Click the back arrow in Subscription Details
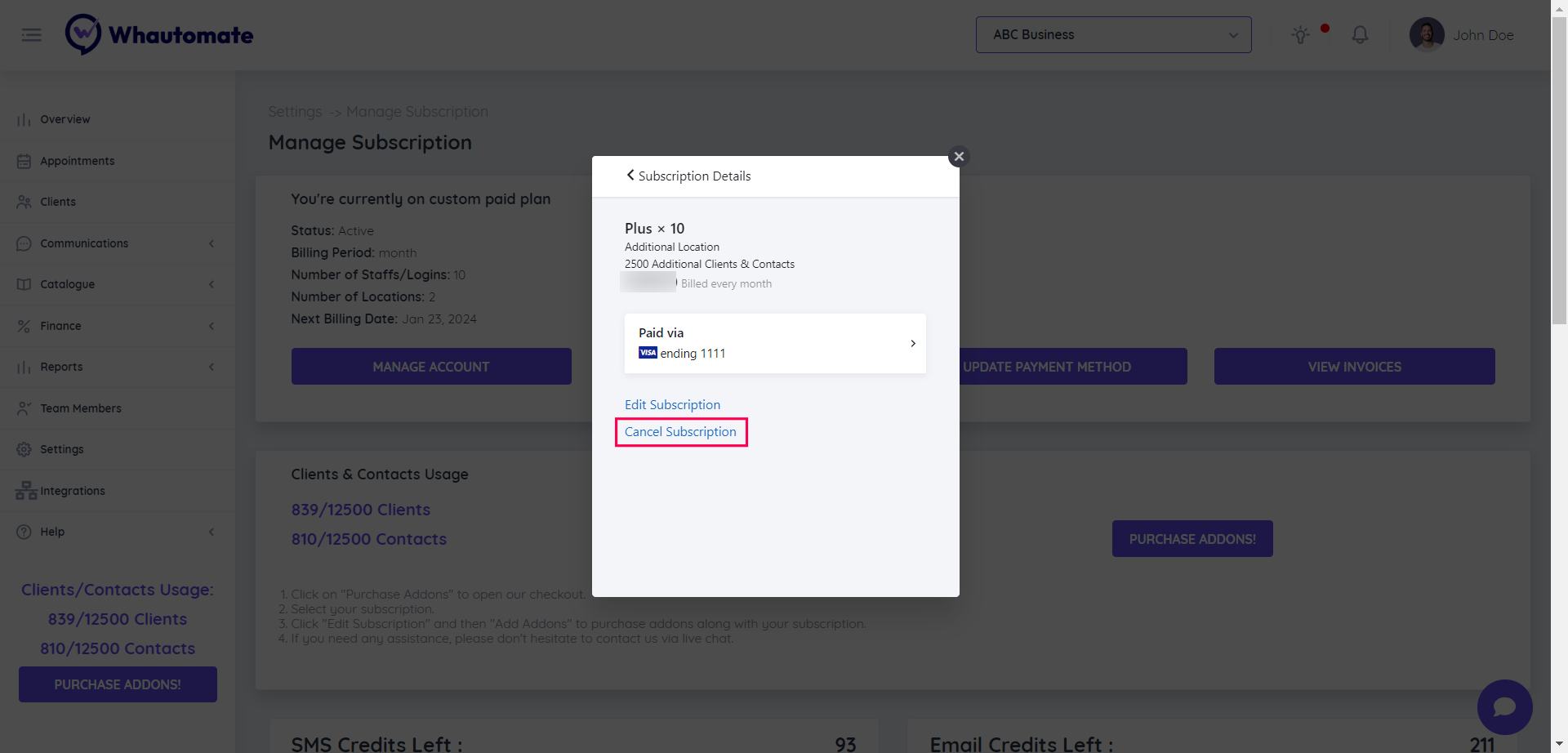The height and width of the screenshot is (753, 1568). pyautogui.click(x=630, y=176)
